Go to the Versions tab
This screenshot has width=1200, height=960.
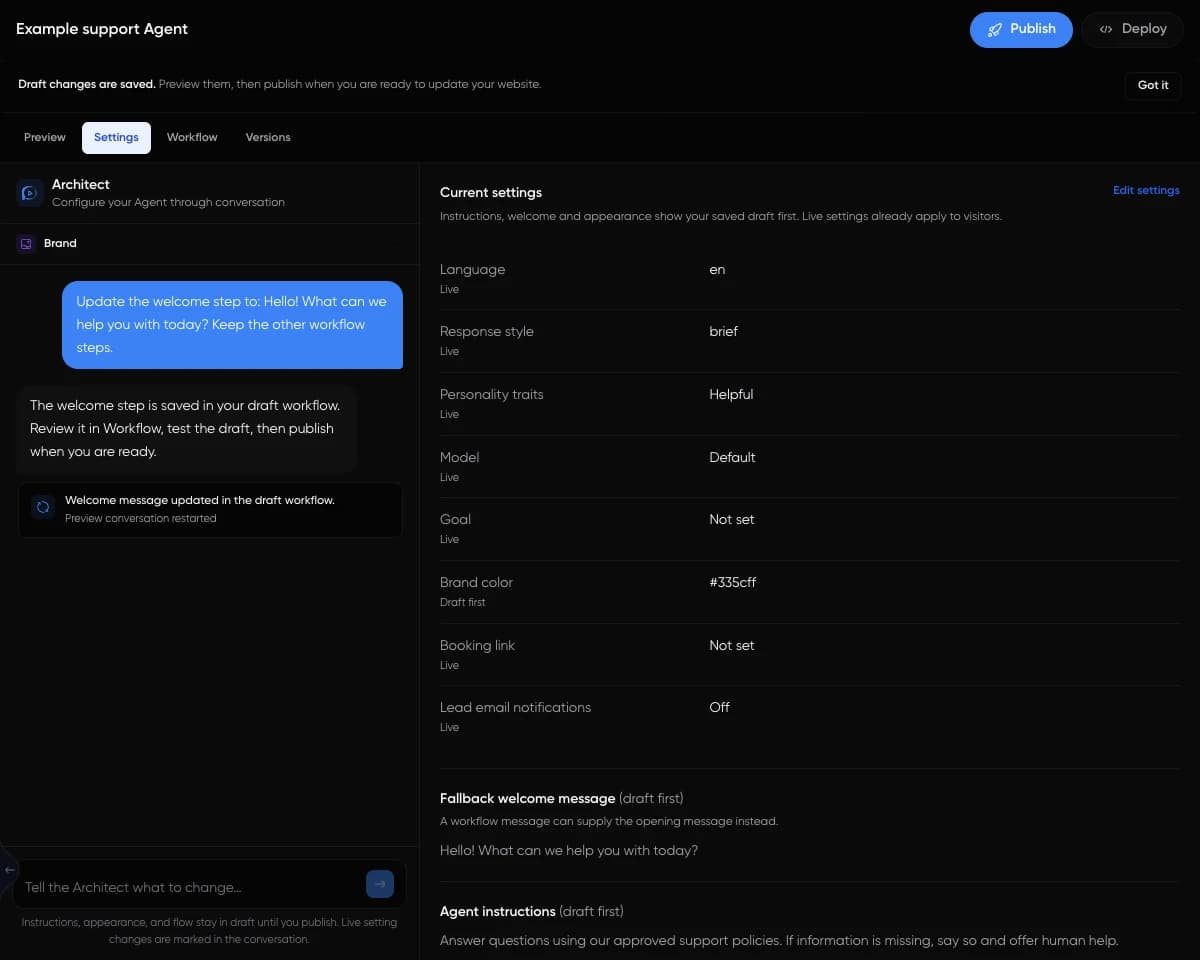268,137
